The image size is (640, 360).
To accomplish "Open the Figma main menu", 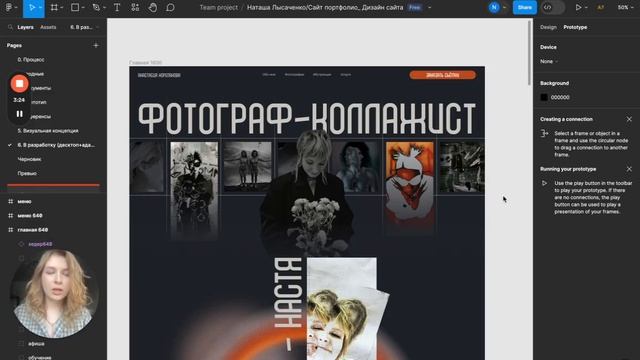I will [9, 7].
